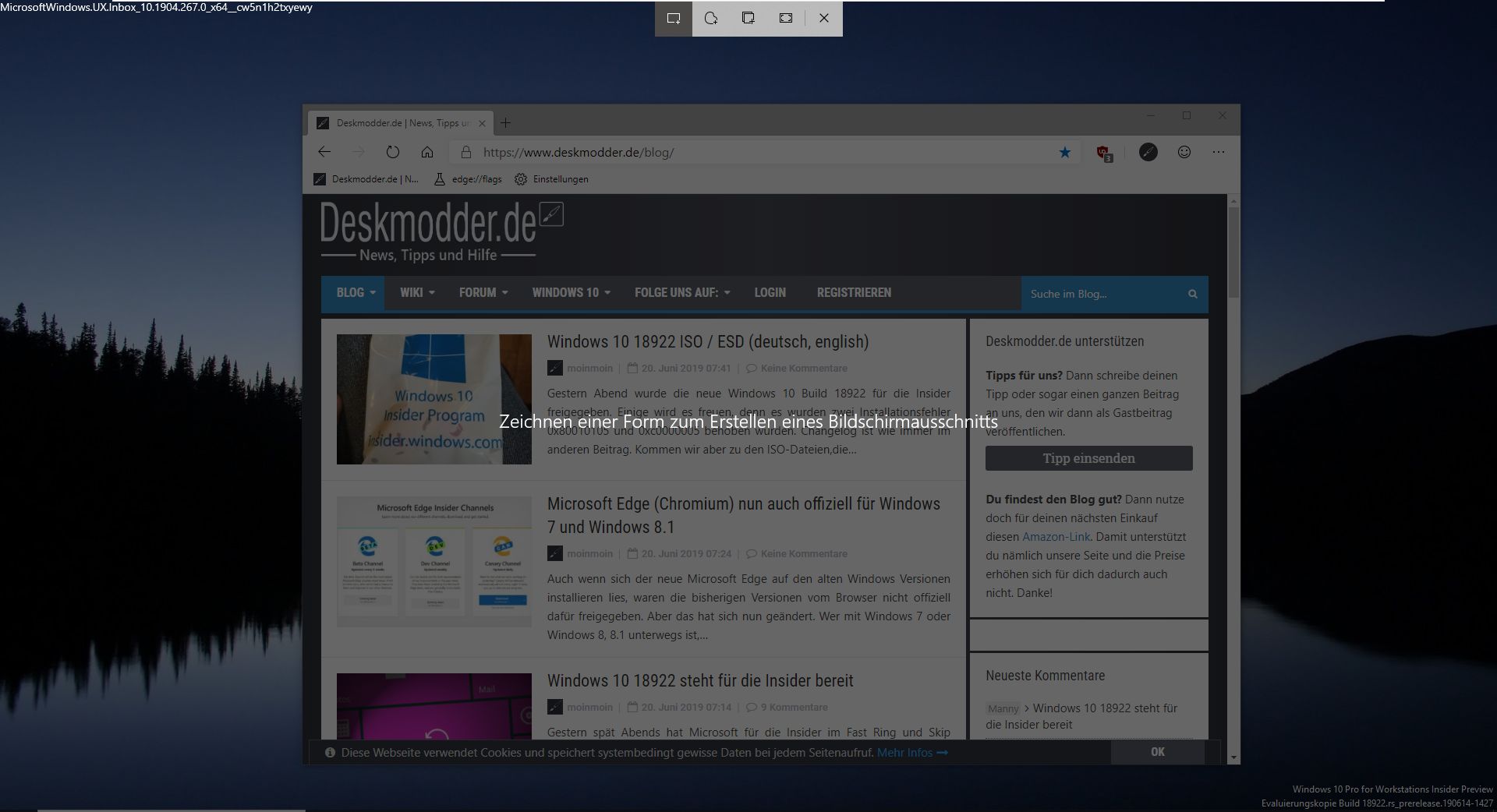Open edge://flags bookmark

tap(468, 179)
